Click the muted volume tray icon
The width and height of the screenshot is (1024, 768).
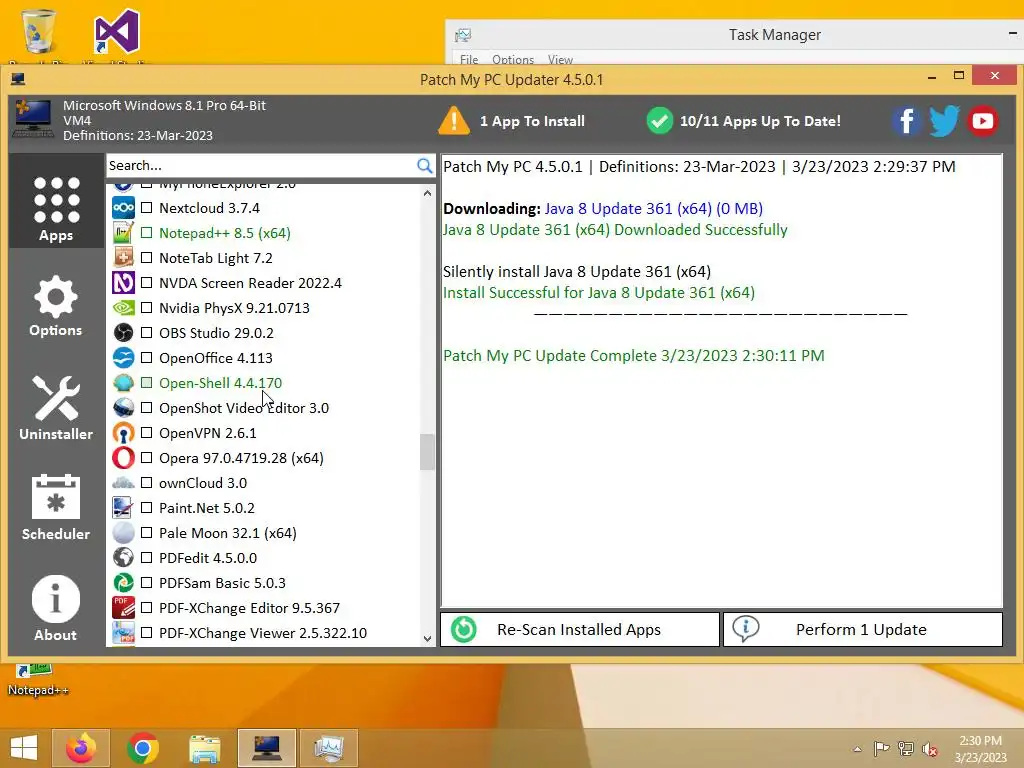929,749
